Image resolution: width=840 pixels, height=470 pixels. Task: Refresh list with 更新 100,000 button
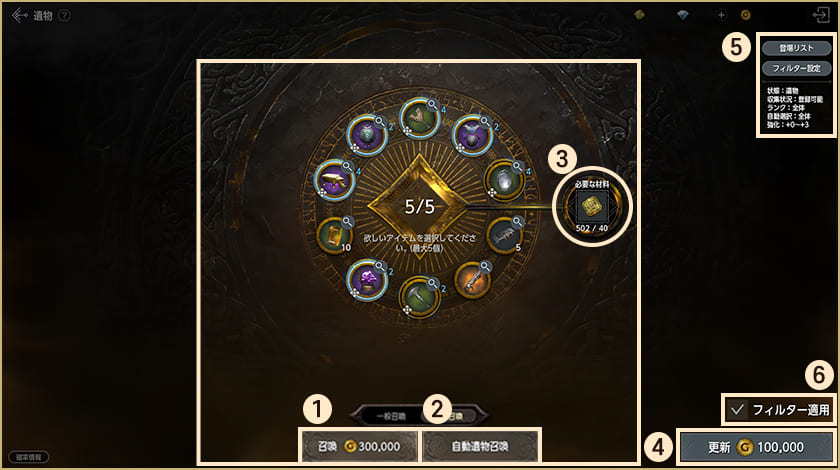click(x=756, y=447)
